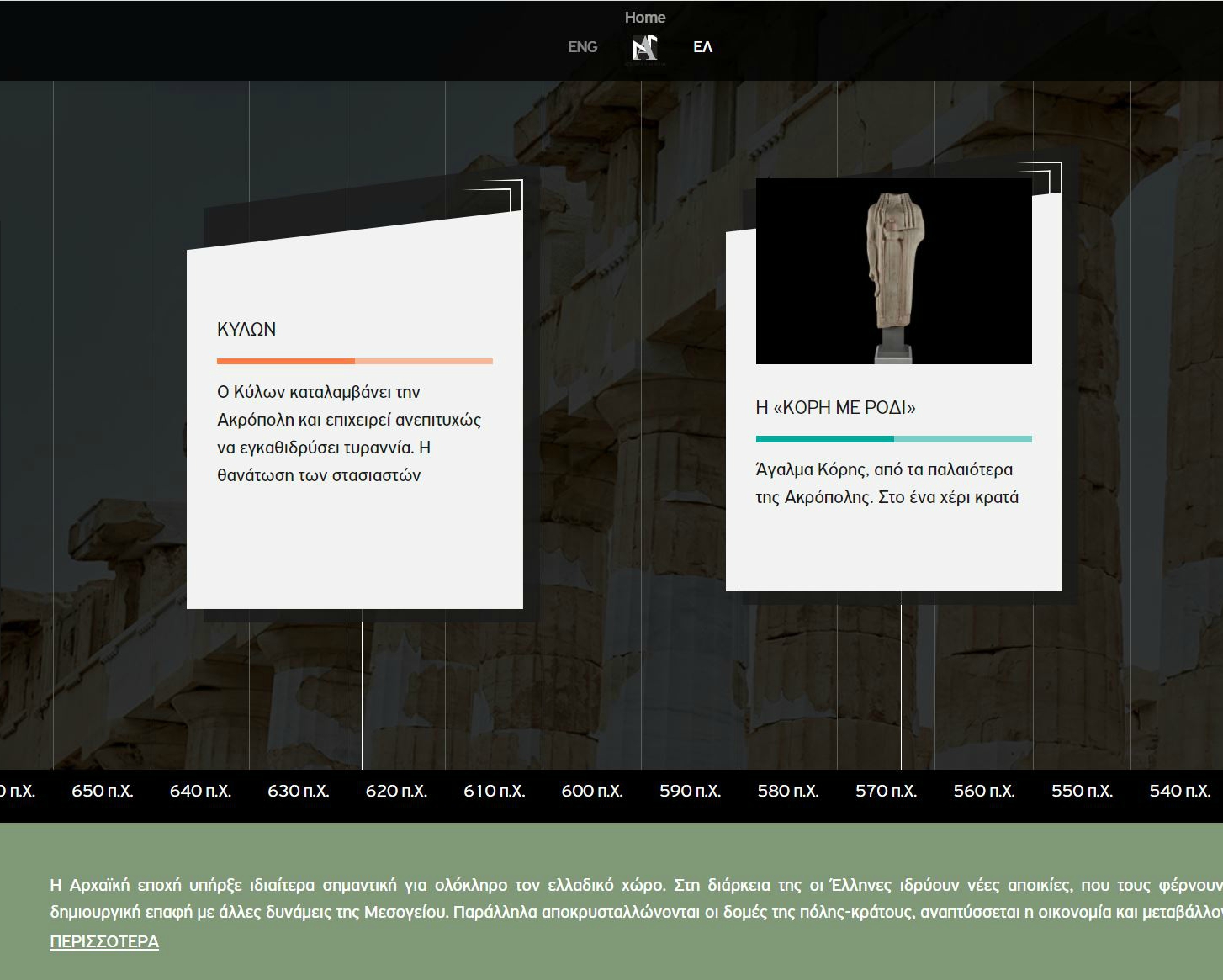Expand text with ΠΕΡΙΣΣΟΤΕΡΑ link
This screenshot has height=980, width=1223.
coord(104,941)
